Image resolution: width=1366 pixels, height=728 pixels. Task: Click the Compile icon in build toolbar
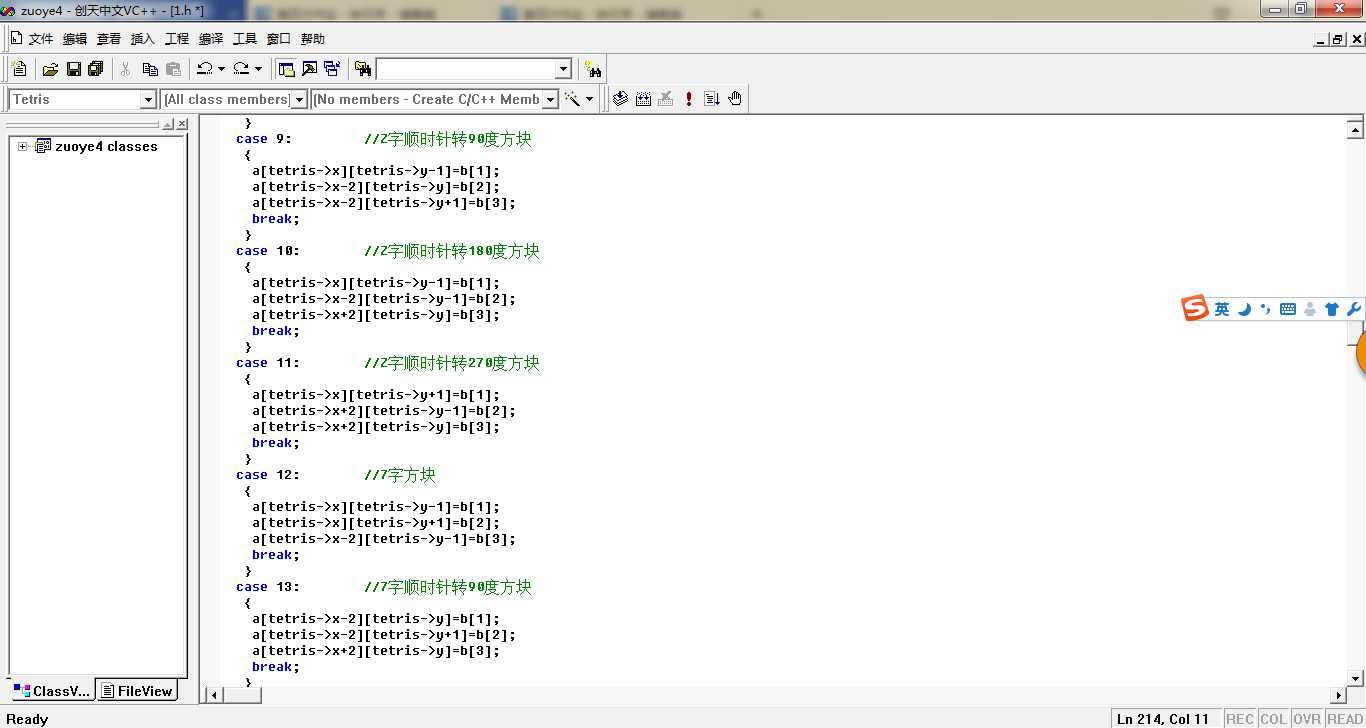620,99
